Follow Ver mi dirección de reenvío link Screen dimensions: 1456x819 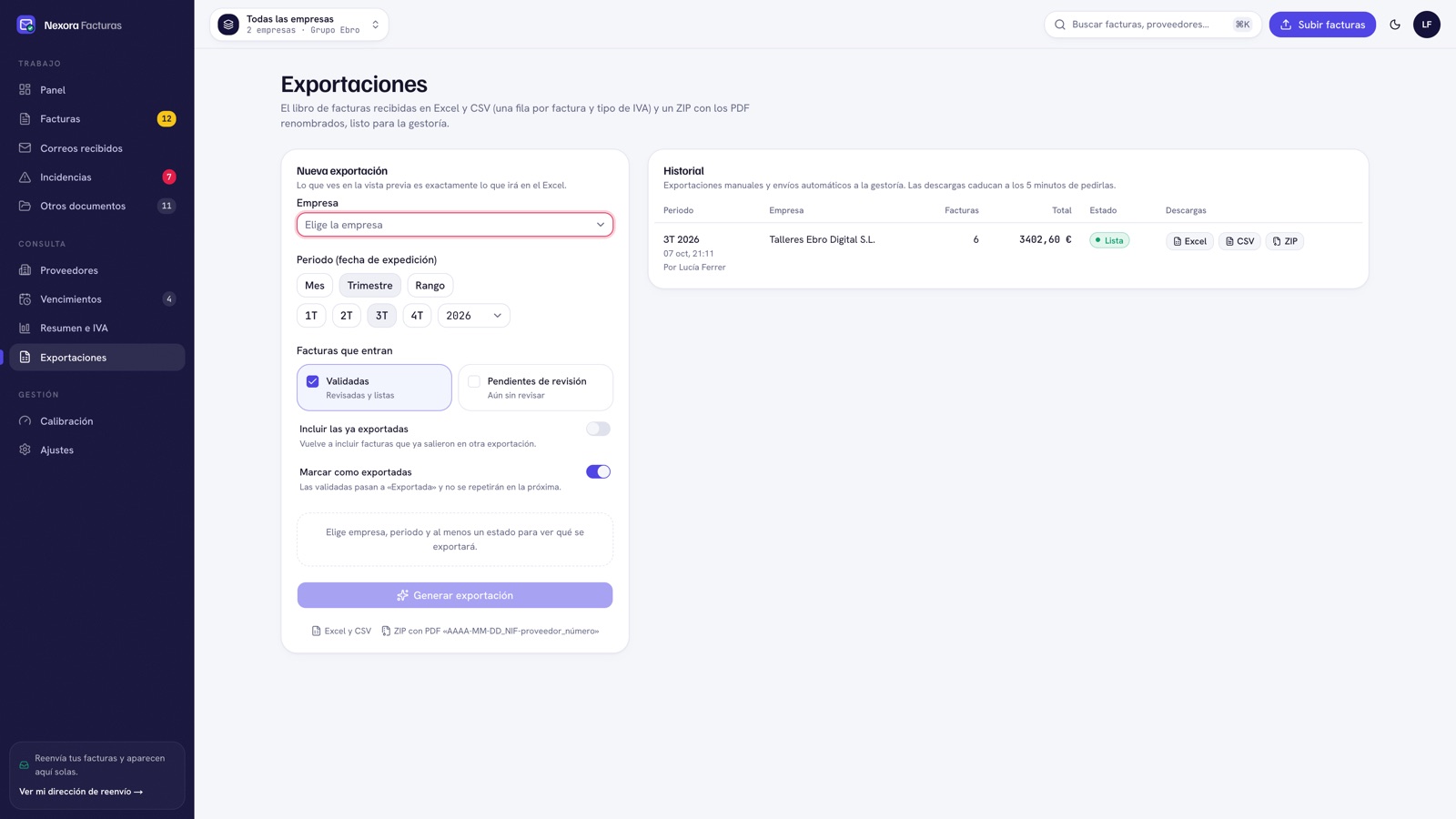pyautogui.click(x=81, y=792)
